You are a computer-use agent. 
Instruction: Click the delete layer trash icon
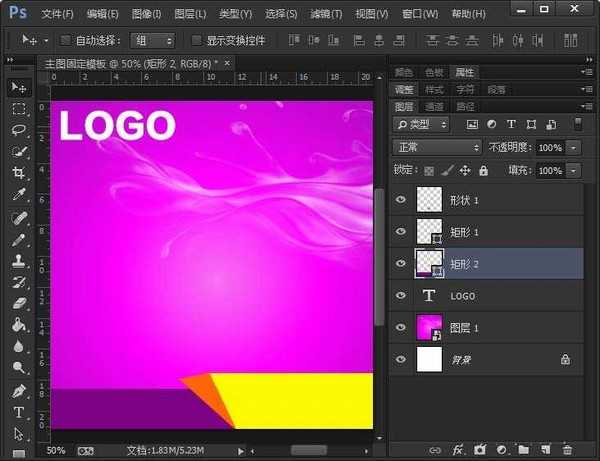click(568, 450)
